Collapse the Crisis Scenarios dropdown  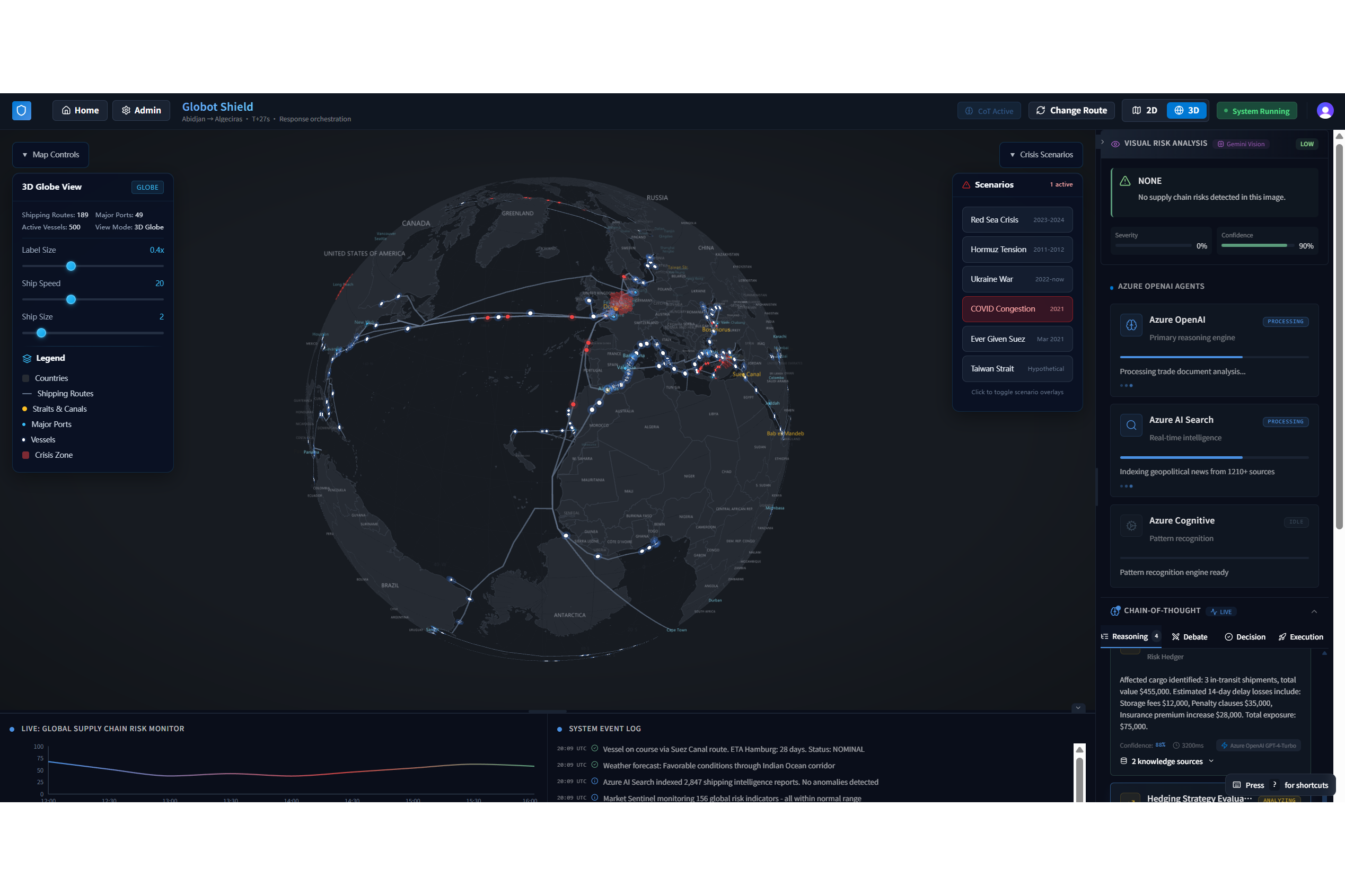[x=1040, y=155]
